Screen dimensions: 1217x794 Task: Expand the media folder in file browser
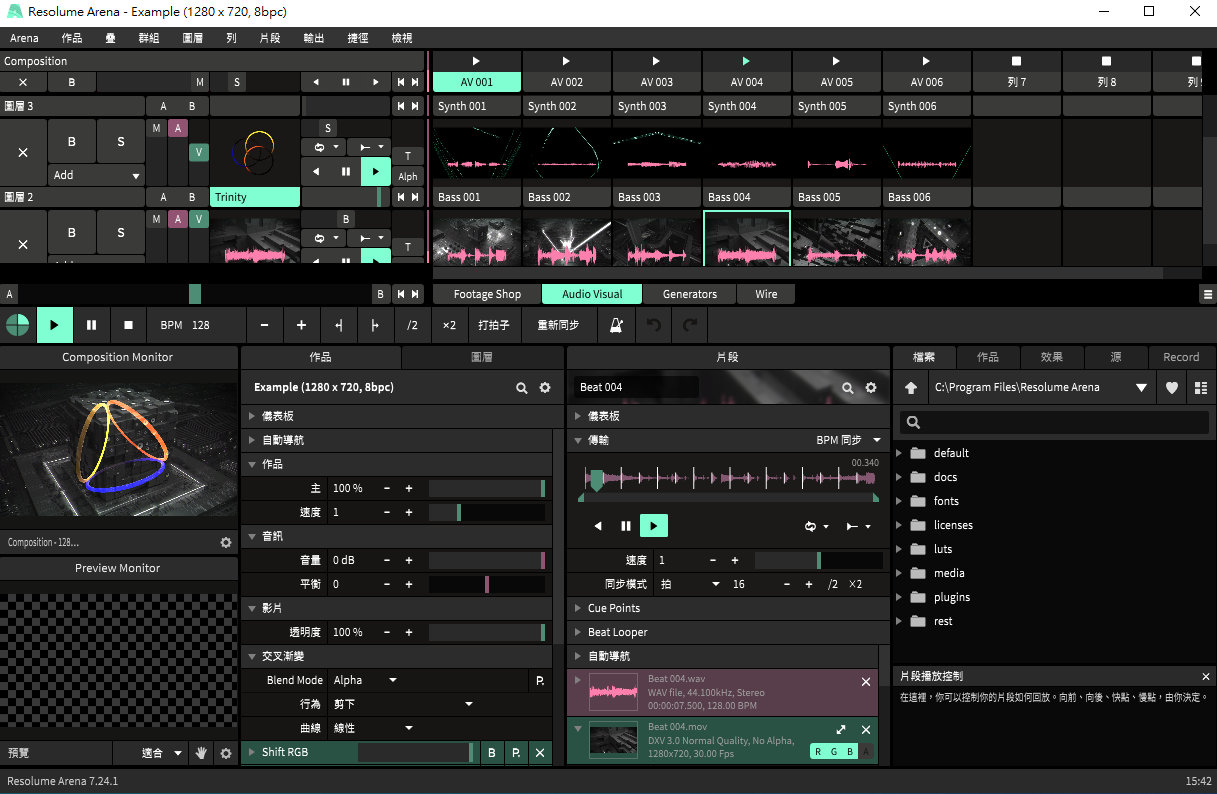coord(899,573)
